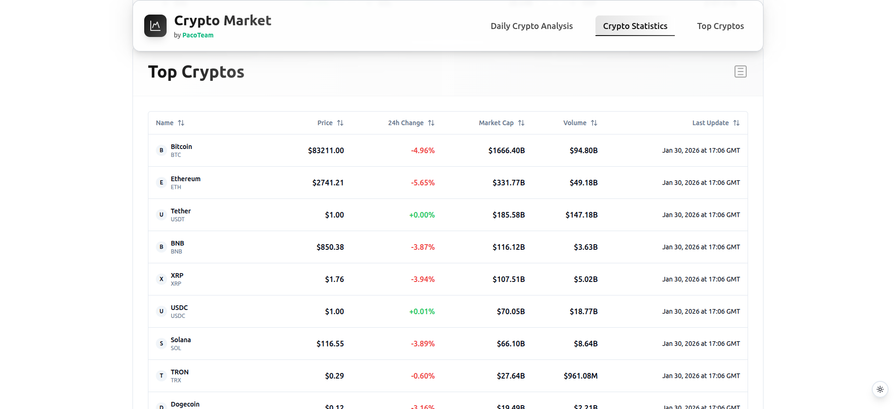Screen dimensions: 896x409
Task: Click the Bitcoin coin icon
Action: 161,151
